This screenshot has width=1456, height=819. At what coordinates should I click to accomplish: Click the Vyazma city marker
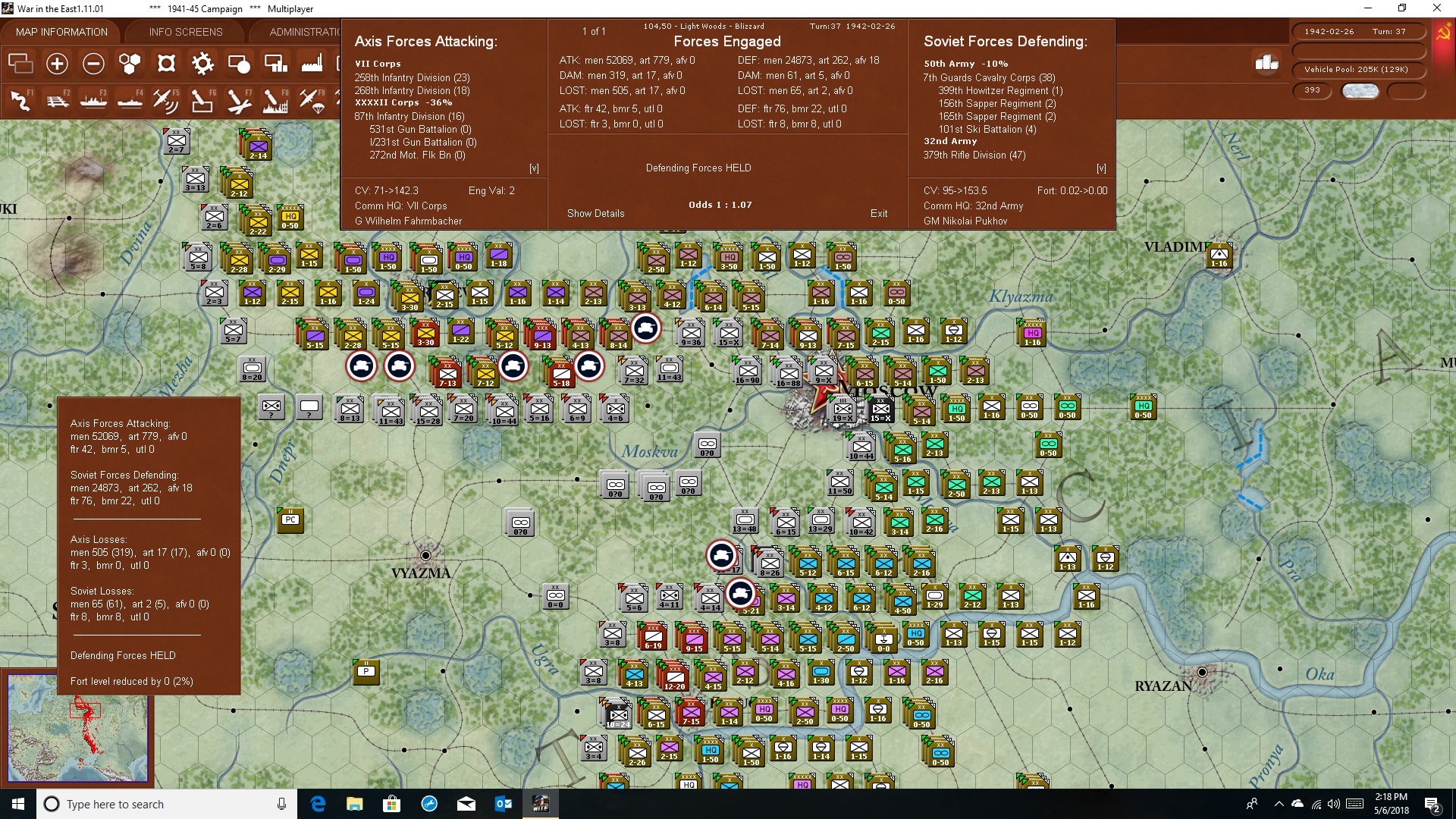pos(425,556)
